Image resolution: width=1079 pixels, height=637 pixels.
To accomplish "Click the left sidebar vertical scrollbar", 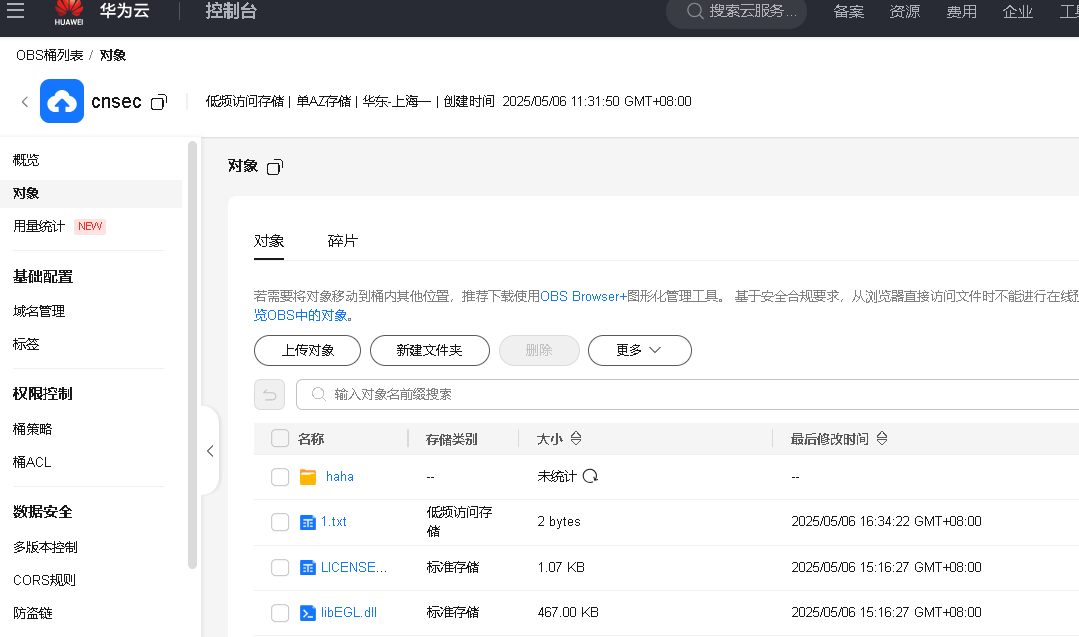I will pos(192,355).
